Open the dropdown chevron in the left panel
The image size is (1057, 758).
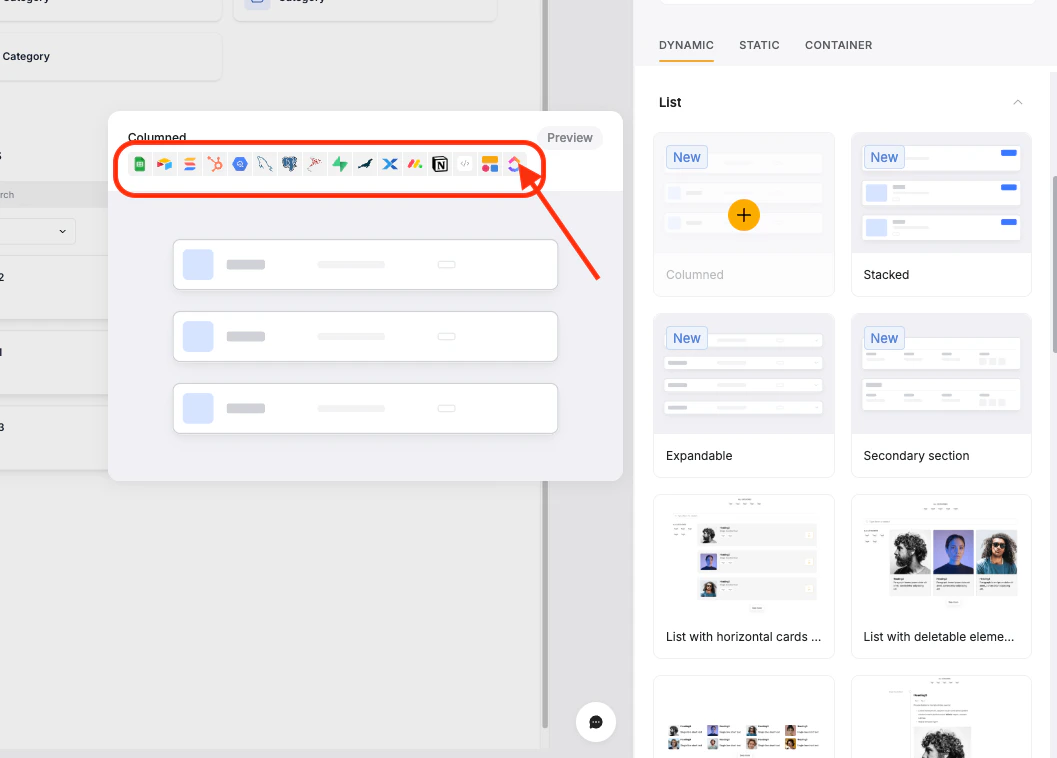pyautogui.click(x=63, y=231)
